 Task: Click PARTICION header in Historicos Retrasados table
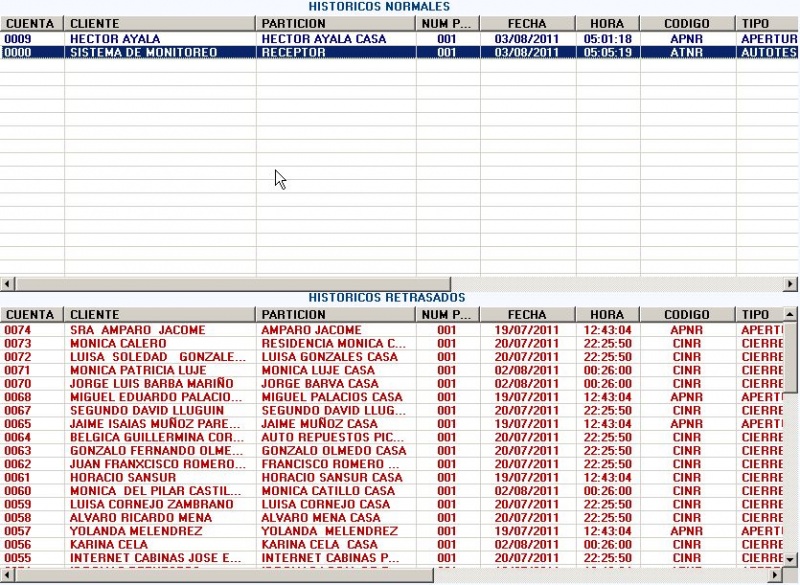pos(336,314)
